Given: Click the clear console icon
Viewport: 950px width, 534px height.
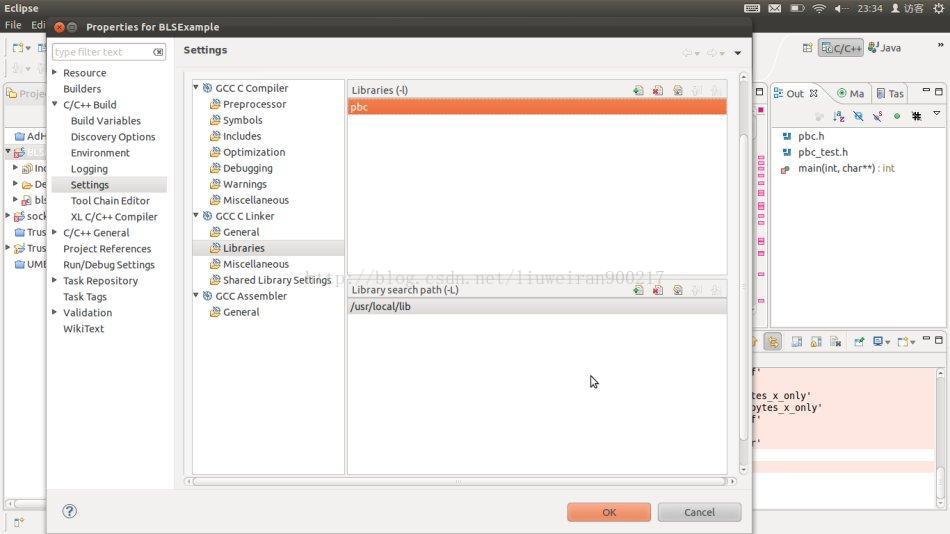Looking at the screenshot, I should point(835,342).
